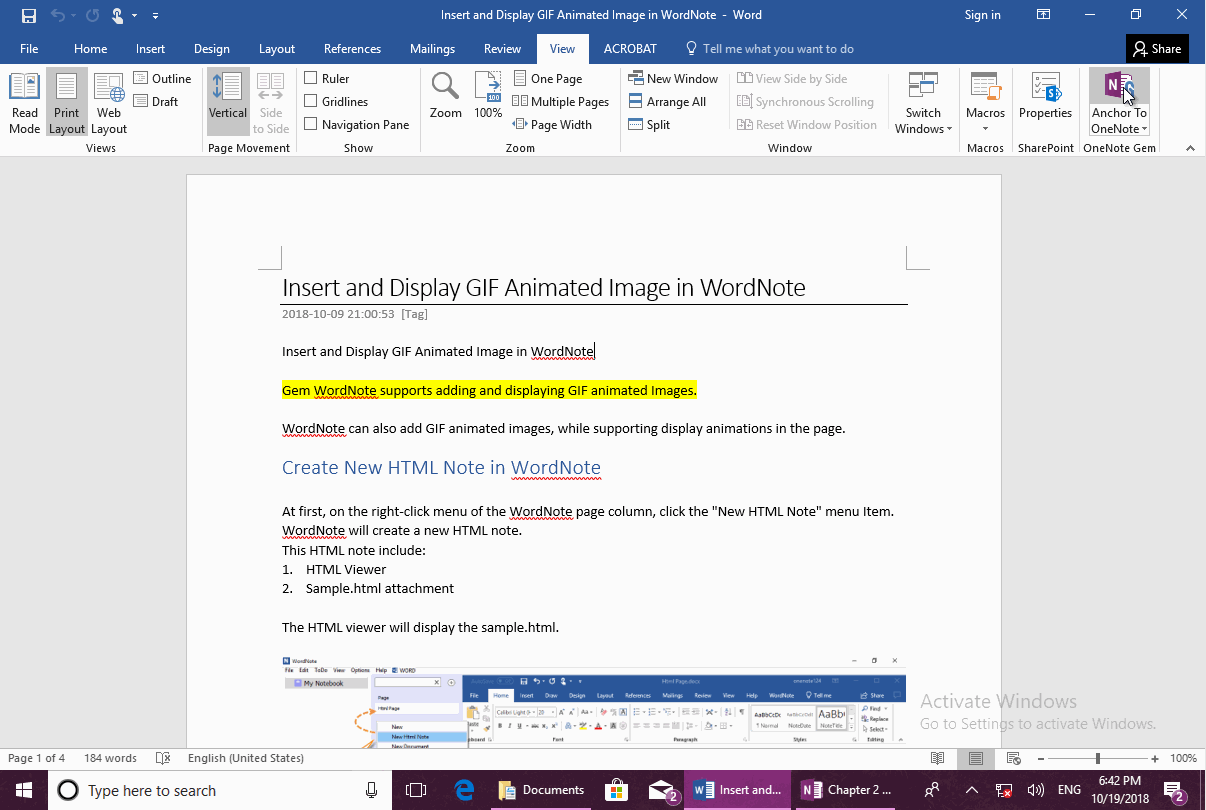Image resolution: width=1206 pixels, height=810 pixels.
Task: Fit document to Page Width
Action: [553, 125]
